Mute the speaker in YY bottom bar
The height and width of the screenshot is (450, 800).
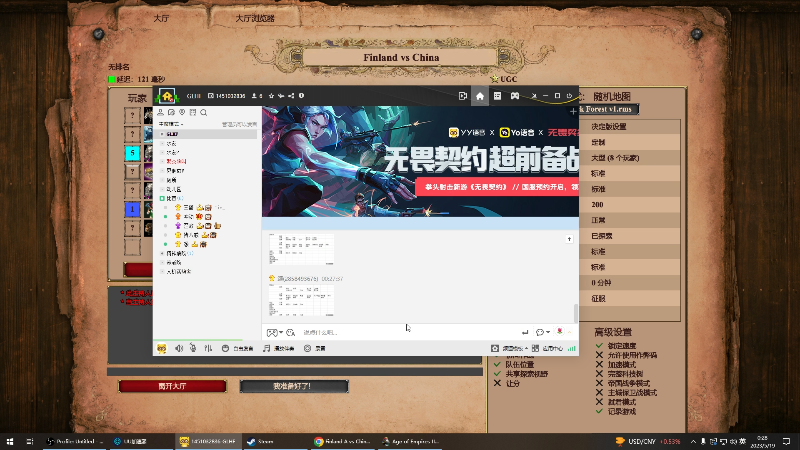click(179, 348)
